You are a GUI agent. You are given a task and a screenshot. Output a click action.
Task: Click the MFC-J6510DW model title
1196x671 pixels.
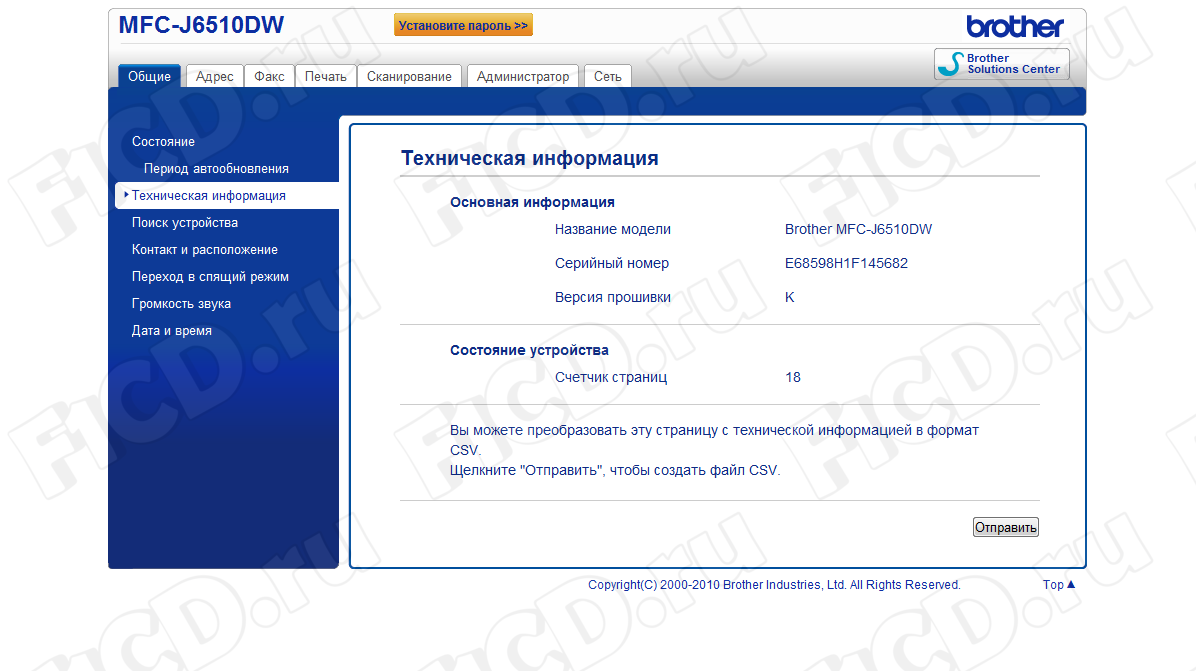tap(201, 25)
